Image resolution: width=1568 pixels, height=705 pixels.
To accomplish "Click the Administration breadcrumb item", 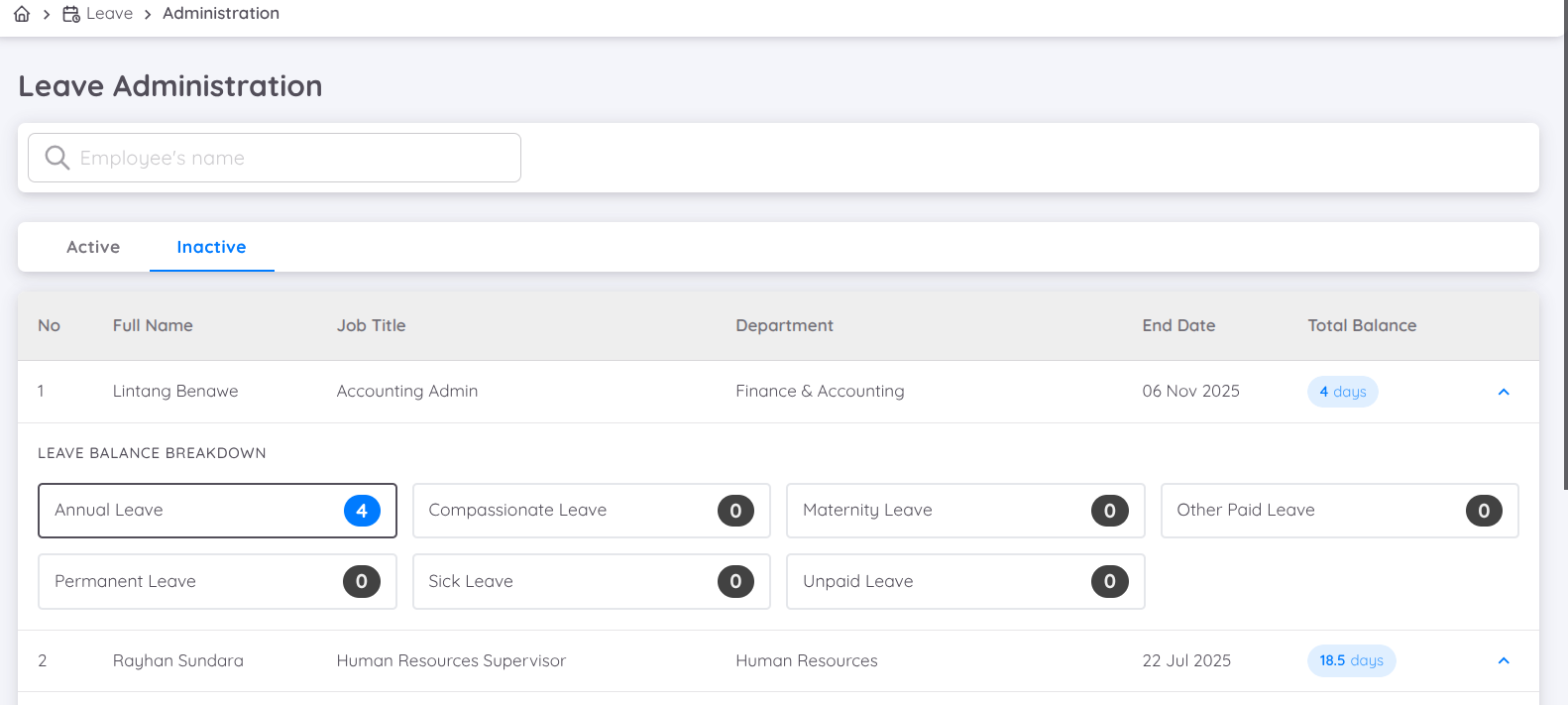I will [x=221, y=14].
